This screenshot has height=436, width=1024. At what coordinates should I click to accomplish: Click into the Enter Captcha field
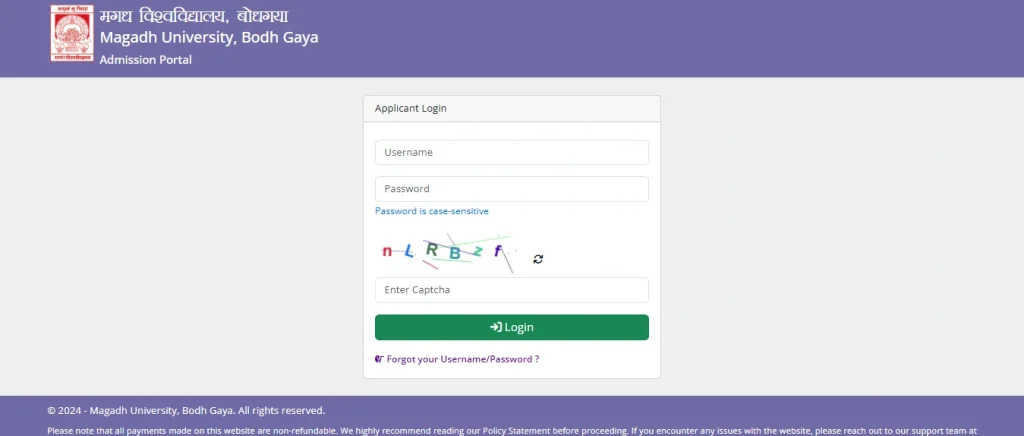point(511,290)
